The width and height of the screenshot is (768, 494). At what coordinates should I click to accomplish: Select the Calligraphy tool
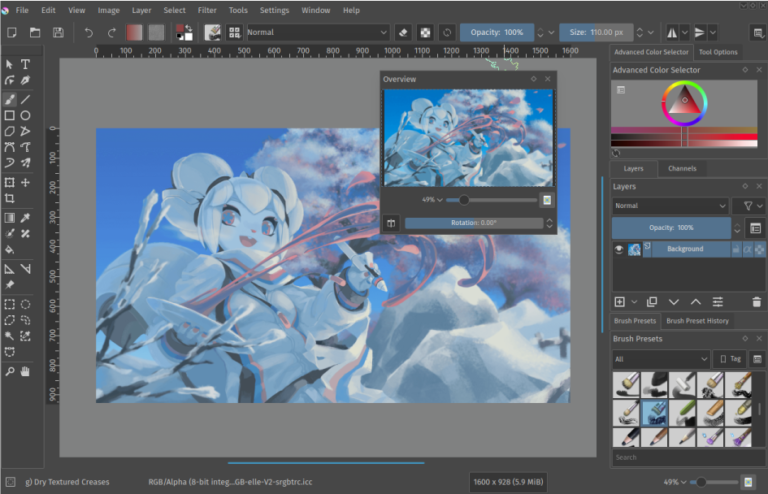25,80
